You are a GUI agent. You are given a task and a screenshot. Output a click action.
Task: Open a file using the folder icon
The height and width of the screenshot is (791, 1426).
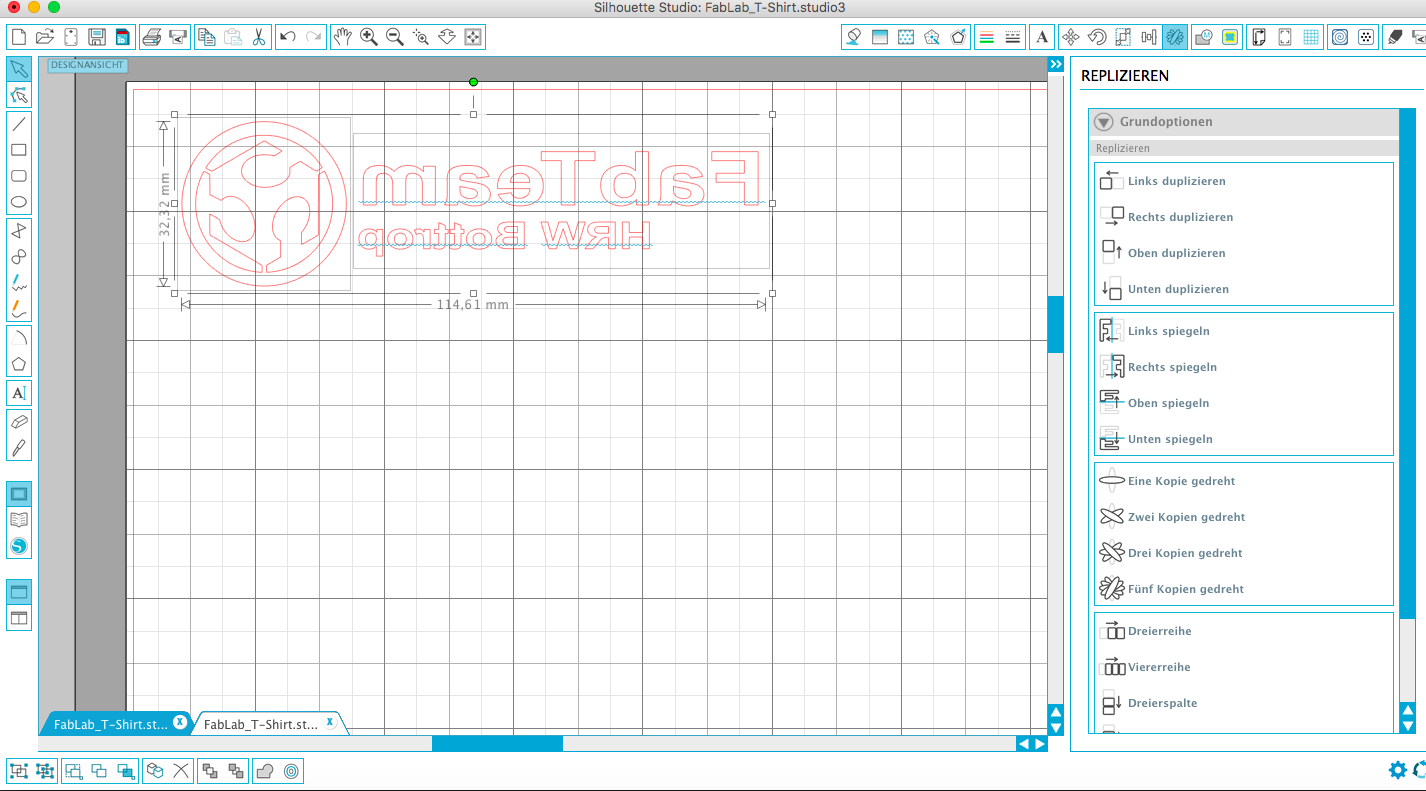click(44, 37)
